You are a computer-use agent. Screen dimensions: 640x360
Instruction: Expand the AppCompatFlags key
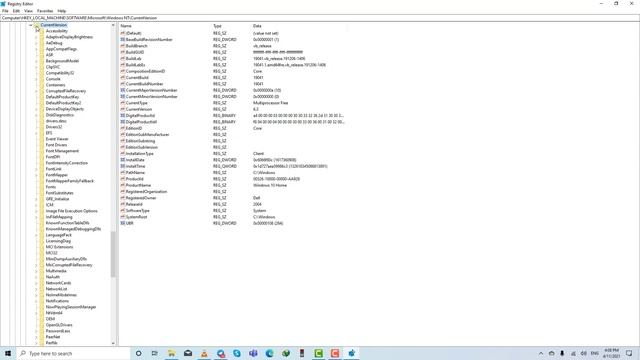pos(36,49)
